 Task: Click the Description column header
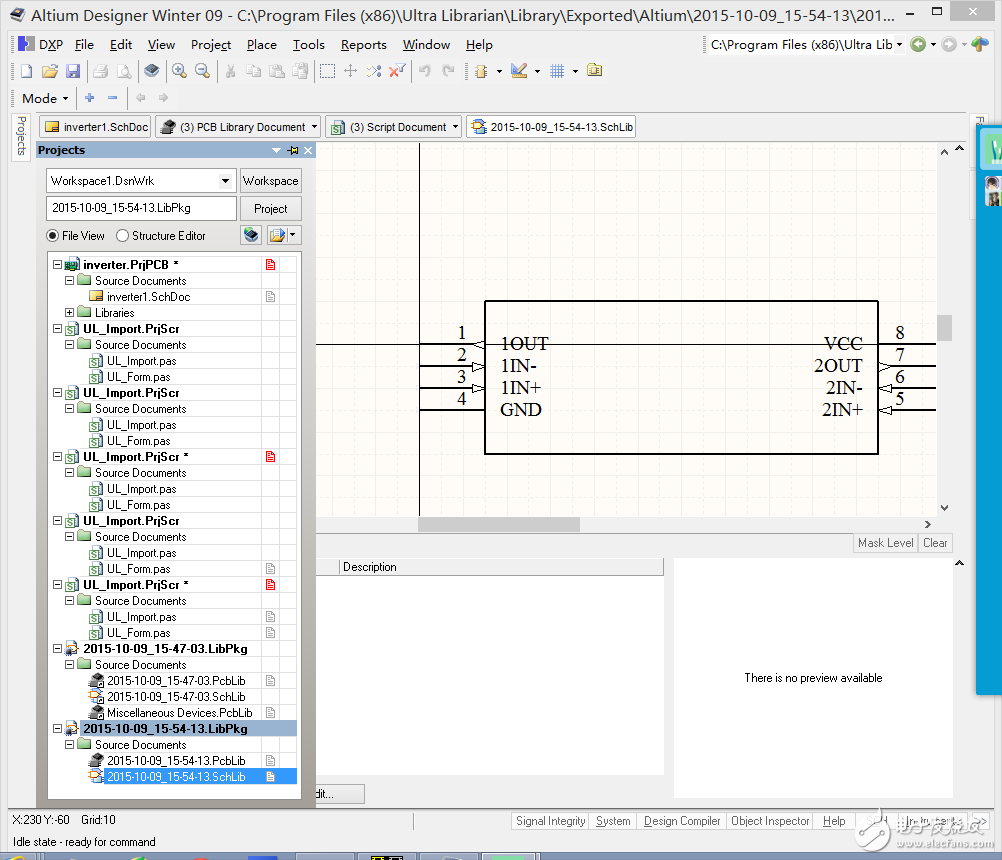tap(501, 567)
